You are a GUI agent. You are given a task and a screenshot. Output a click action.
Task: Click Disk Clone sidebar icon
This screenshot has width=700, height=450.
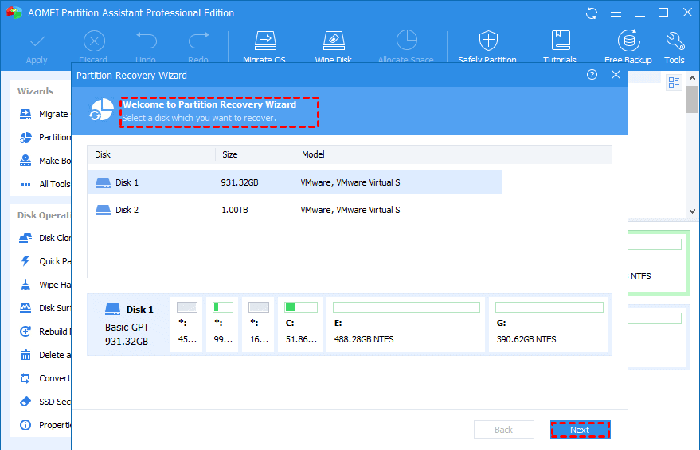[x=25, y=238]
